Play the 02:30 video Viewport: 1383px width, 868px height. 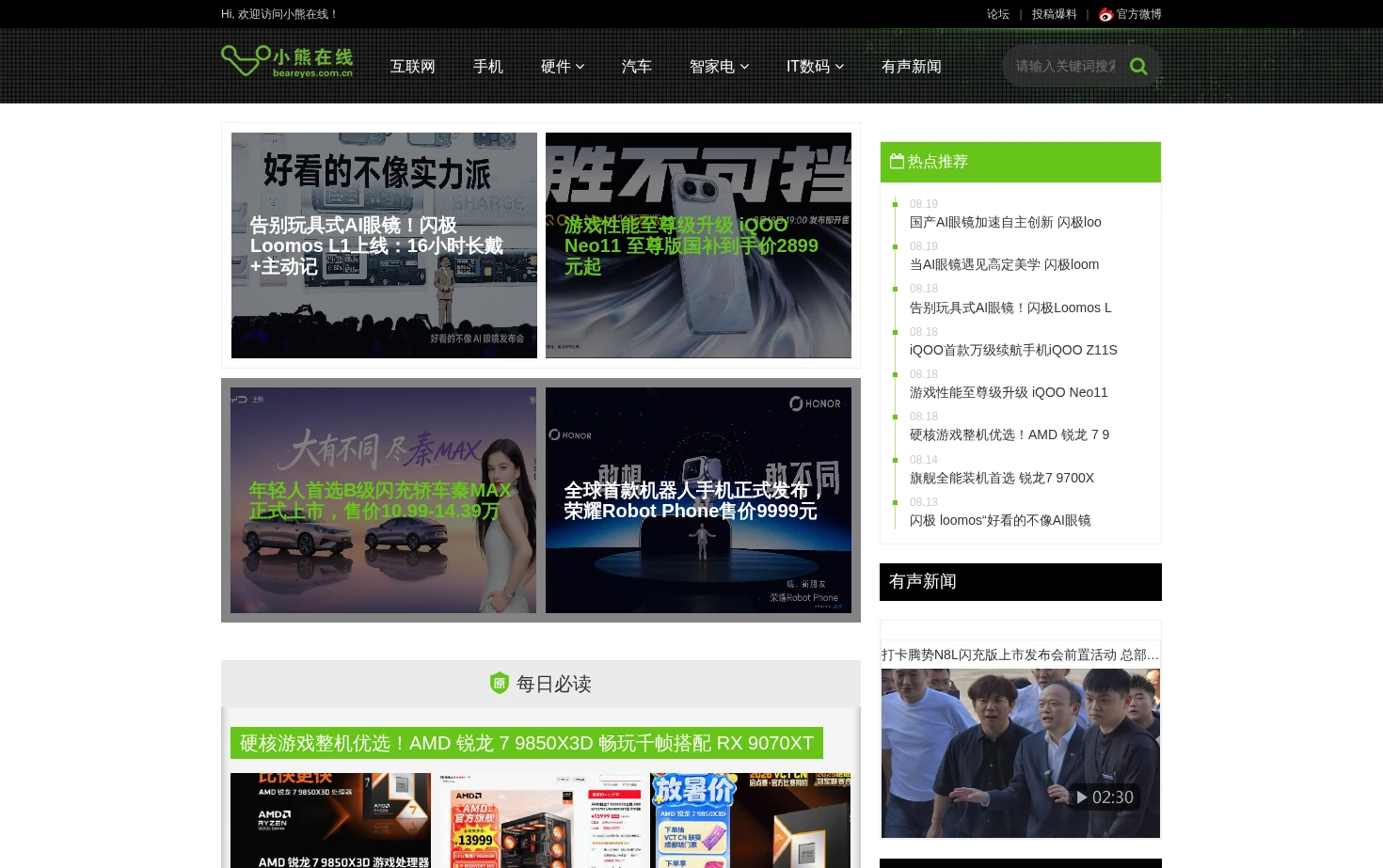click(1105, 797)
